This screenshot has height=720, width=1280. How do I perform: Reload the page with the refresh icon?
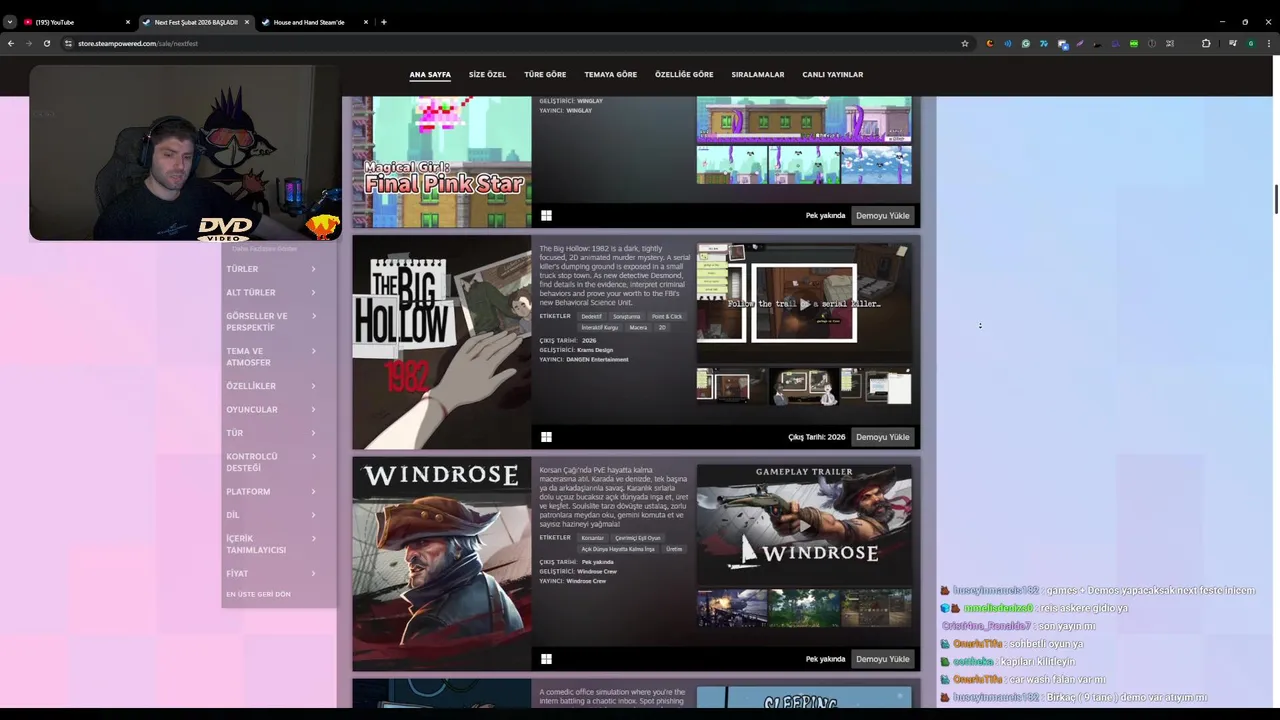tap(46, 43)
